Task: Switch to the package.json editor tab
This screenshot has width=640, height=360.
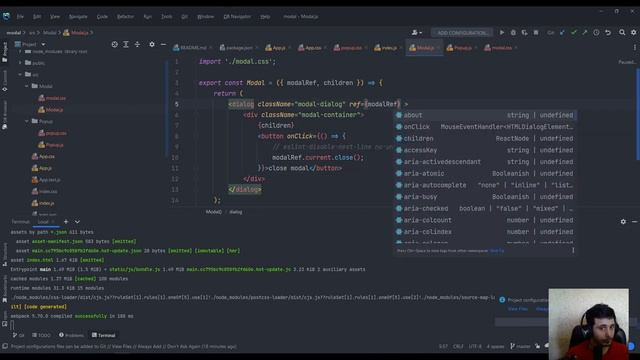Action: point(239,48)
